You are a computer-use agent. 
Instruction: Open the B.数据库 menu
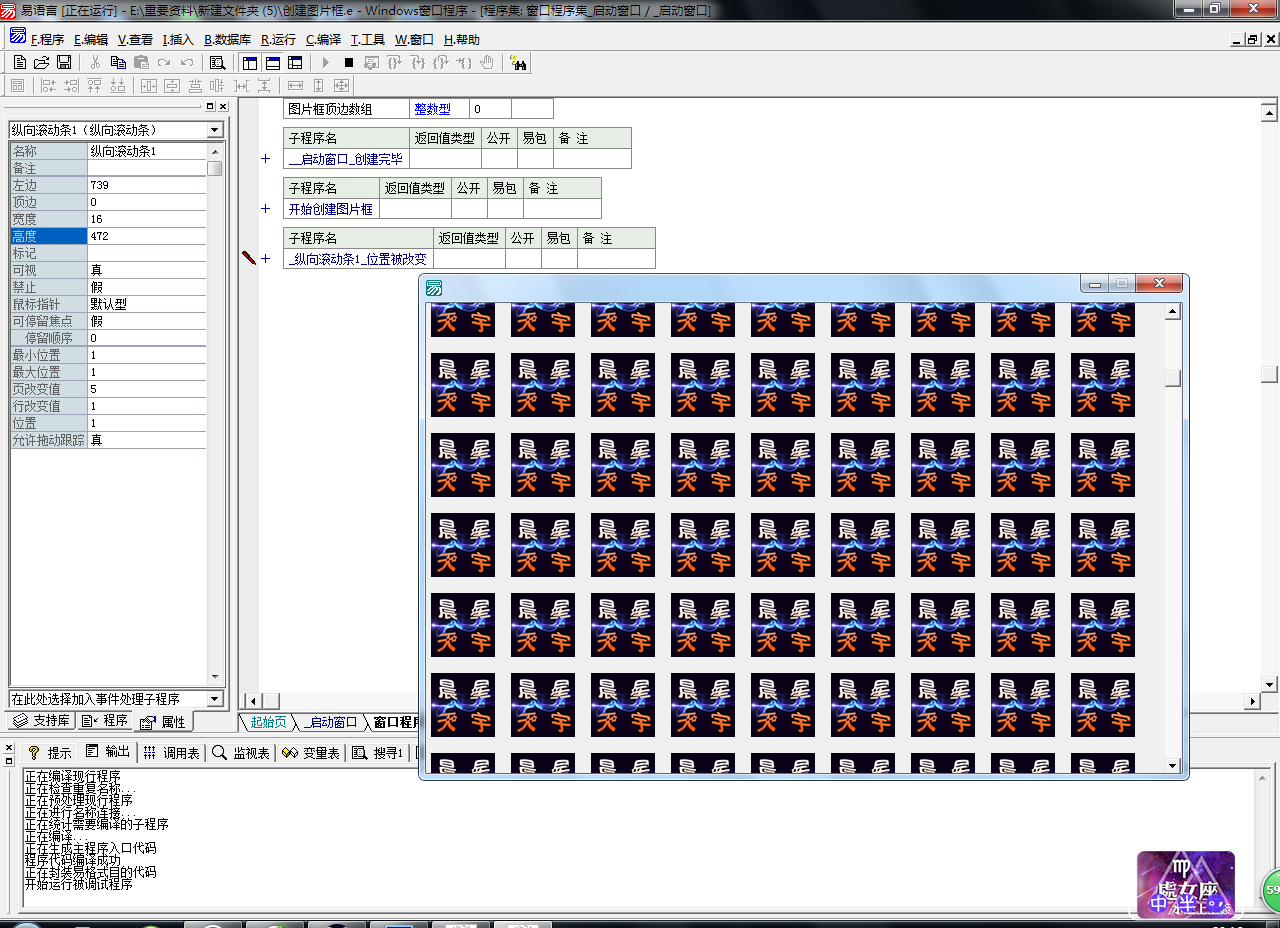227,40
